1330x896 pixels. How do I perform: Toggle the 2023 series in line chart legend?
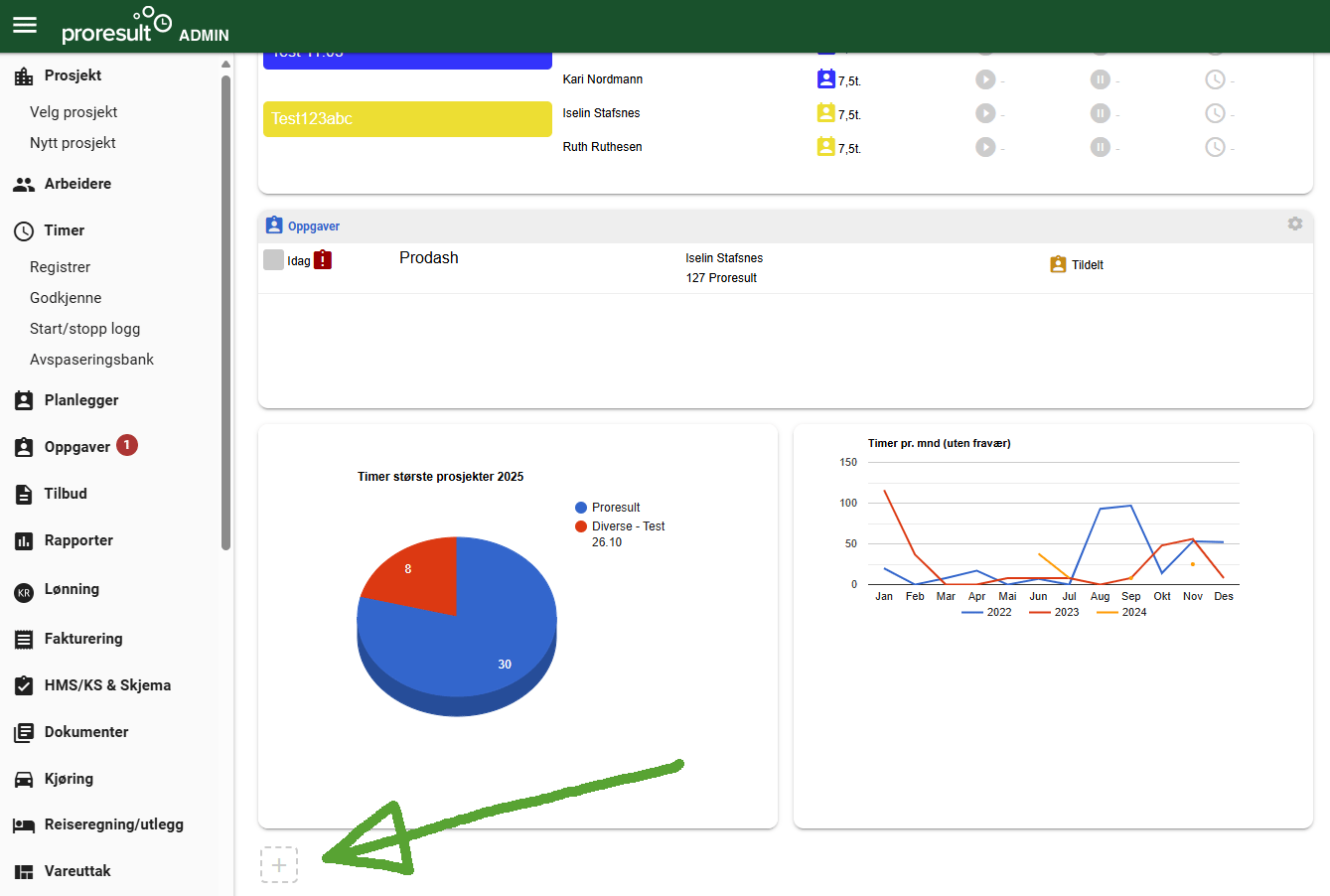pyautogui.click(x=1054, y=613)
